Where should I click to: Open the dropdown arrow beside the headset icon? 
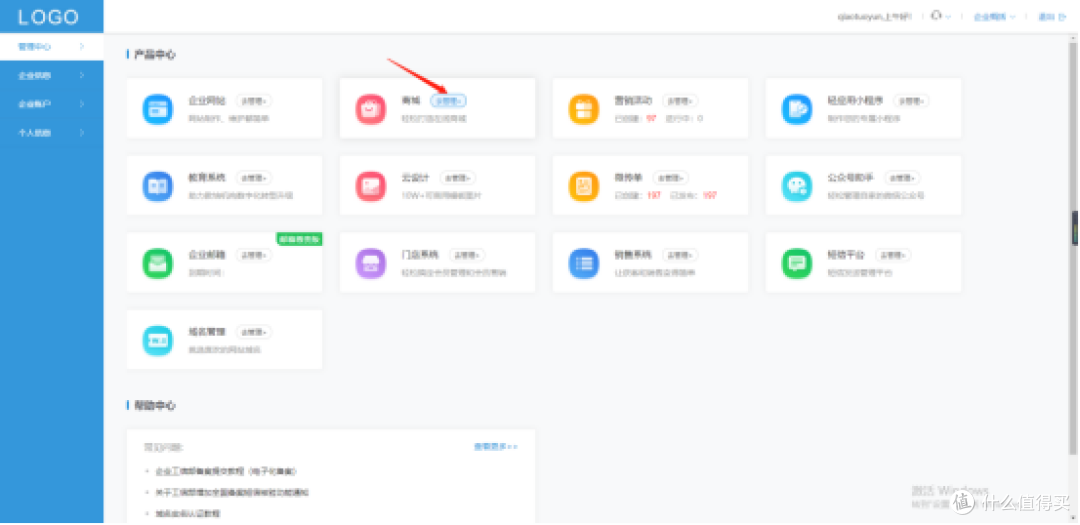(948, 17)
